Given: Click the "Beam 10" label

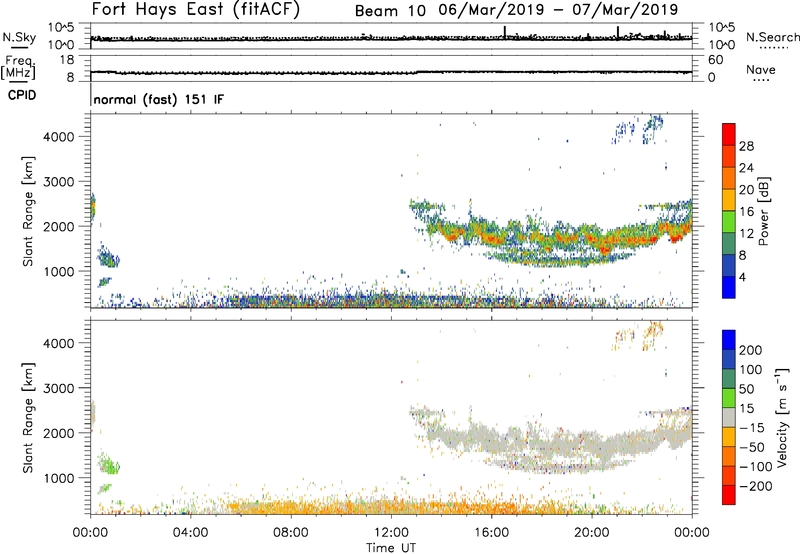Looking at the screenshot, I should [x=390, y=11].
